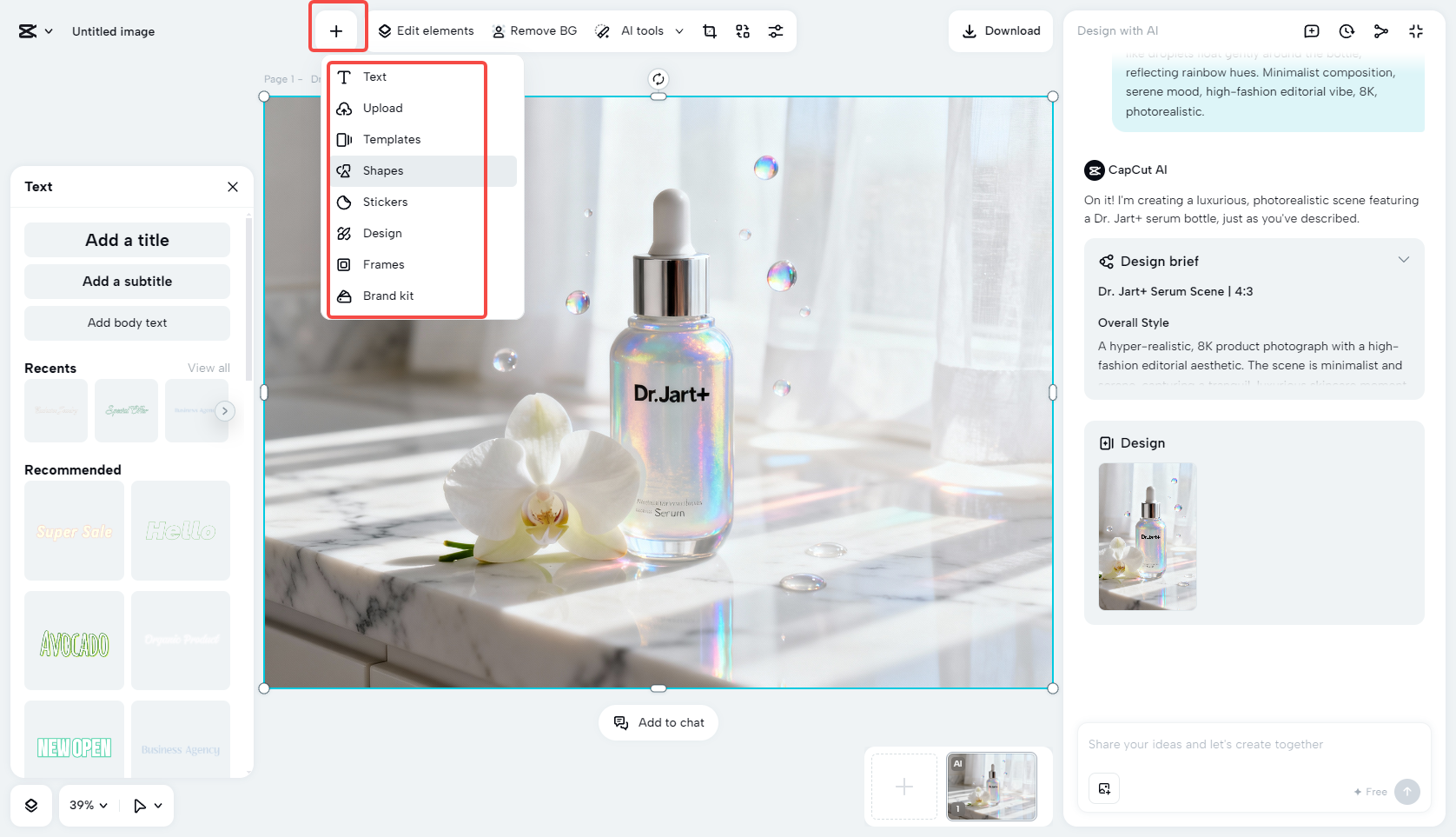The width and height of the screenshot is (1456, 837).
Task: Click the Adjust sliders icon in the toolbar
Action: pos(776,30)
